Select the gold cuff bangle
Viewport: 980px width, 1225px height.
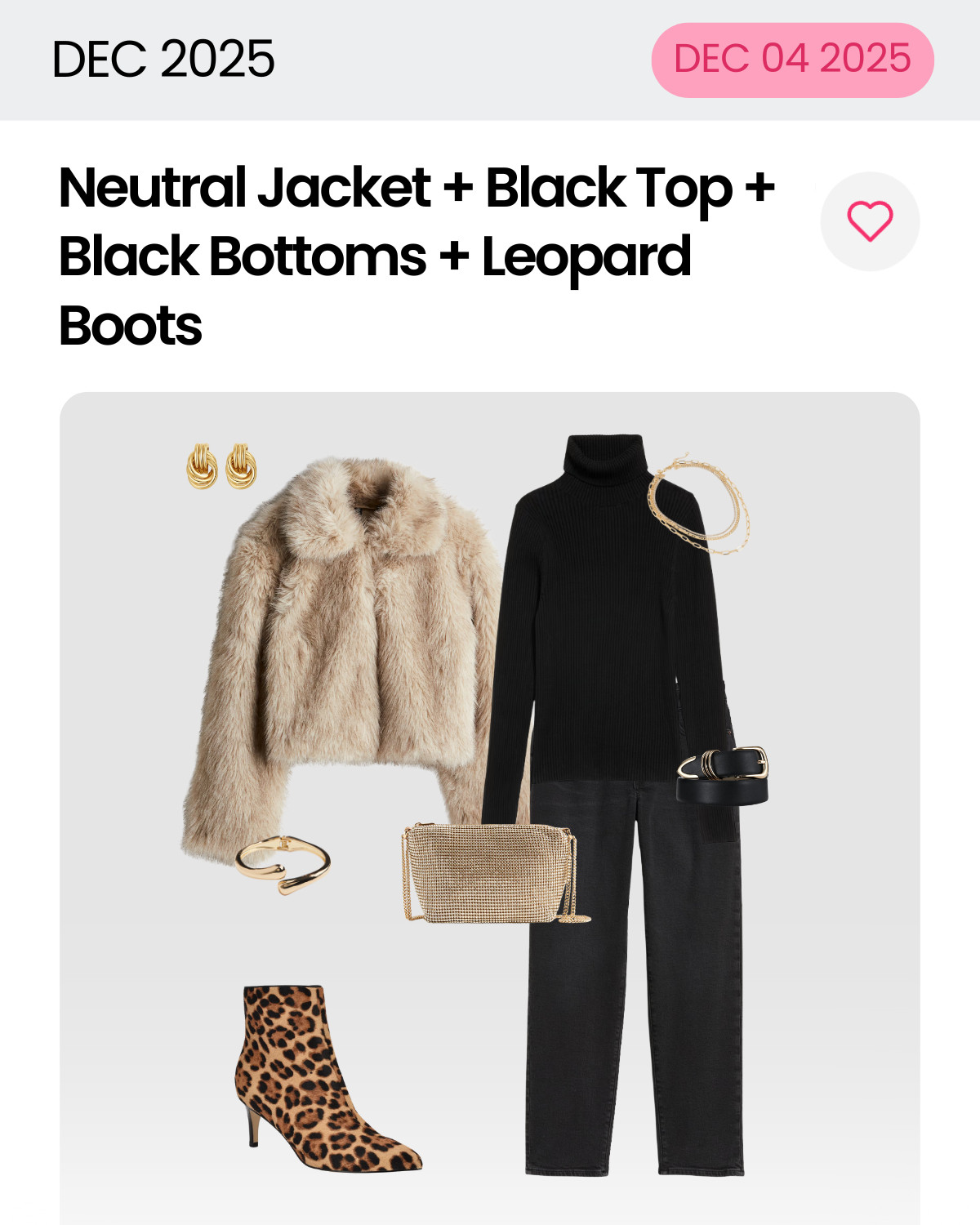283,864
